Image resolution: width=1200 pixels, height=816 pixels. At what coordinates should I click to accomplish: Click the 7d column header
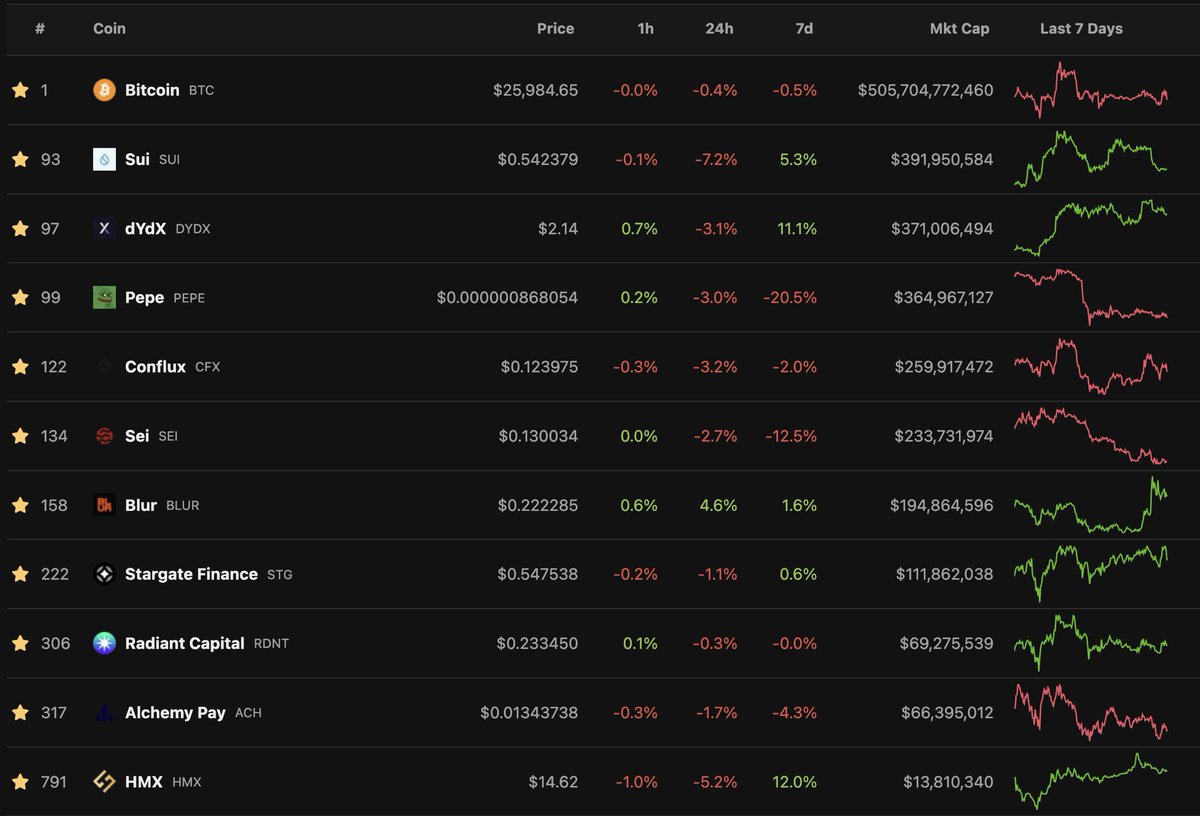point(804,28)
